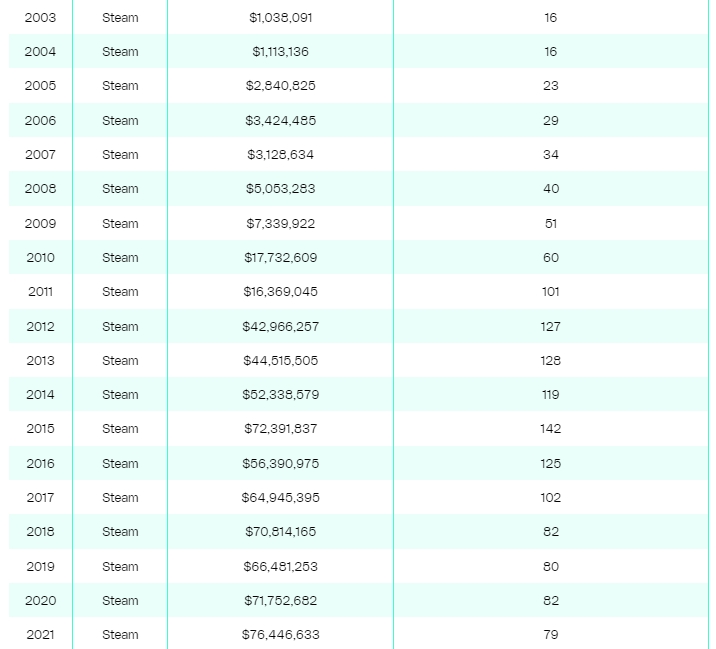Click the count 51 for 2009
This screenshot has height=649, width=716.
tap(551, 223)
